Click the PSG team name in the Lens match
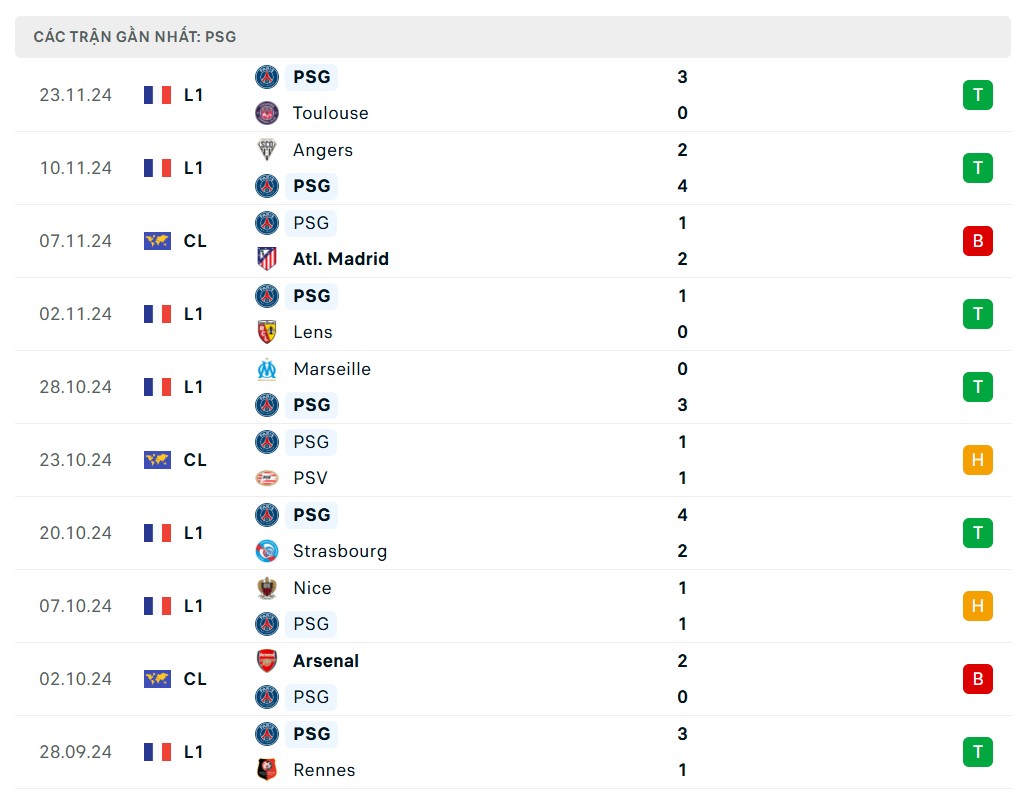The image size is (1023, 792). (x=311, y=296)
